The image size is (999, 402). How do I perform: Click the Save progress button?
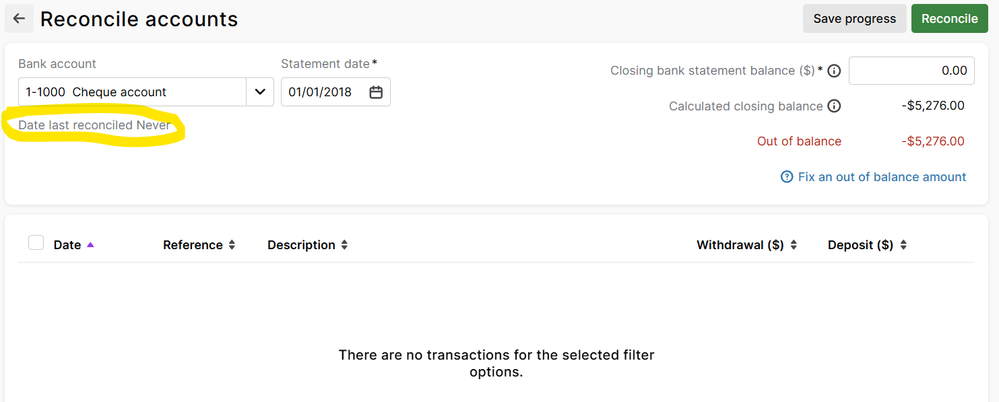[854, 19]
